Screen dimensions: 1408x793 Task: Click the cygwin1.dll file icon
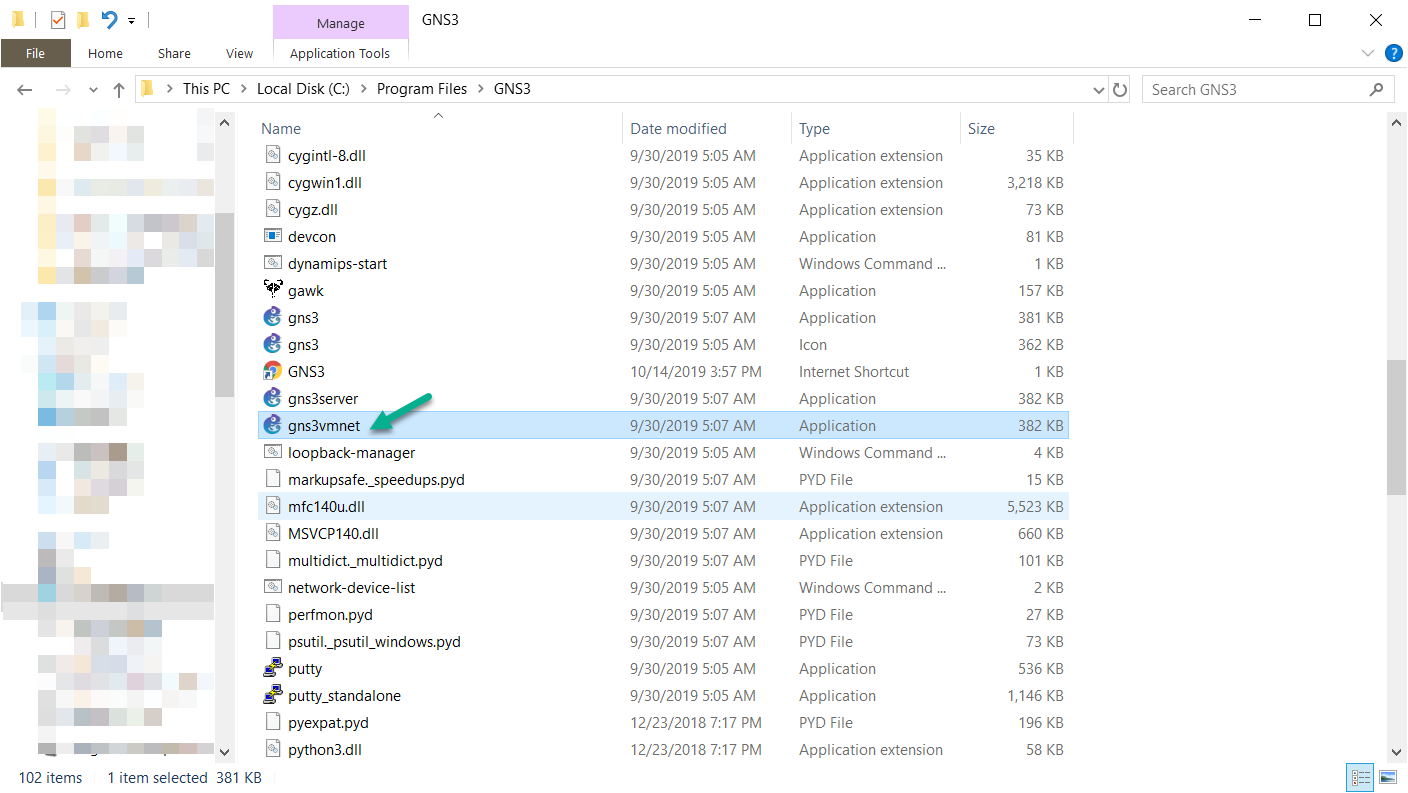273,182
